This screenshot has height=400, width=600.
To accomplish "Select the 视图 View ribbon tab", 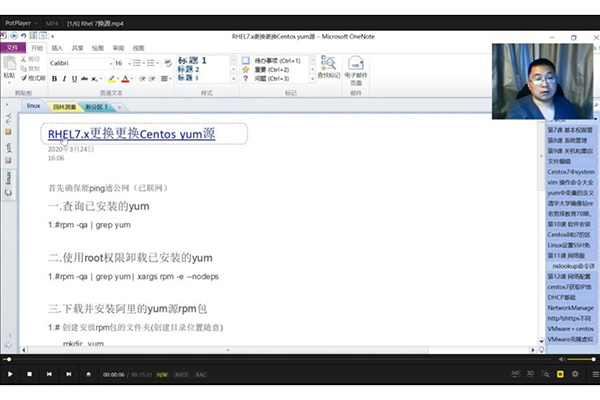I will tap(138, 48).
